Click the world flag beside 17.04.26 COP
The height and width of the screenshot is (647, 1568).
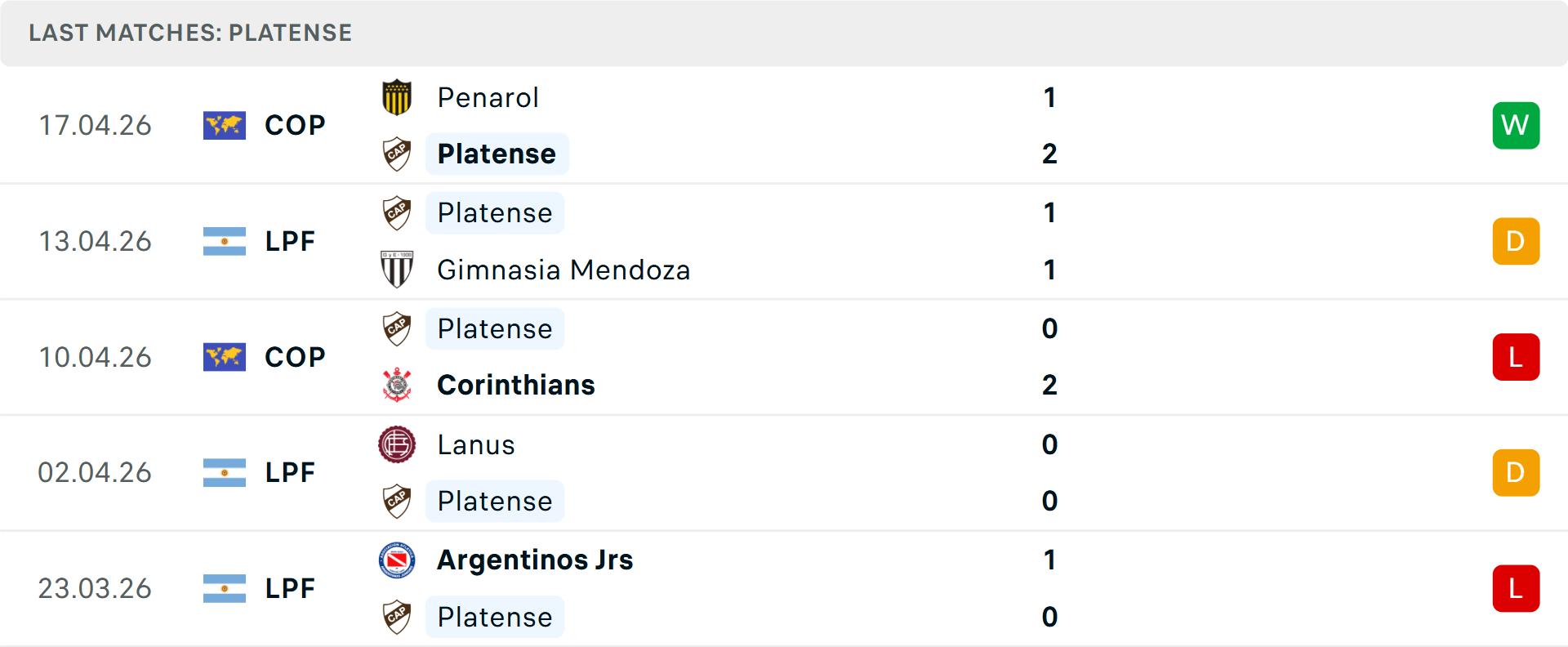pyautogui.click(x=225, y=126)
